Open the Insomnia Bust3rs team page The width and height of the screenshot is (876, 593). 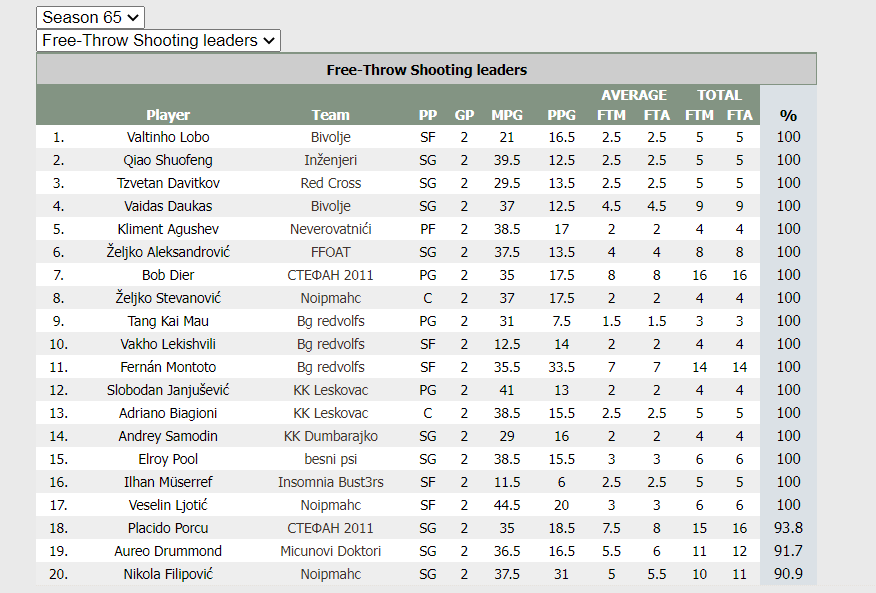(331, 482)
